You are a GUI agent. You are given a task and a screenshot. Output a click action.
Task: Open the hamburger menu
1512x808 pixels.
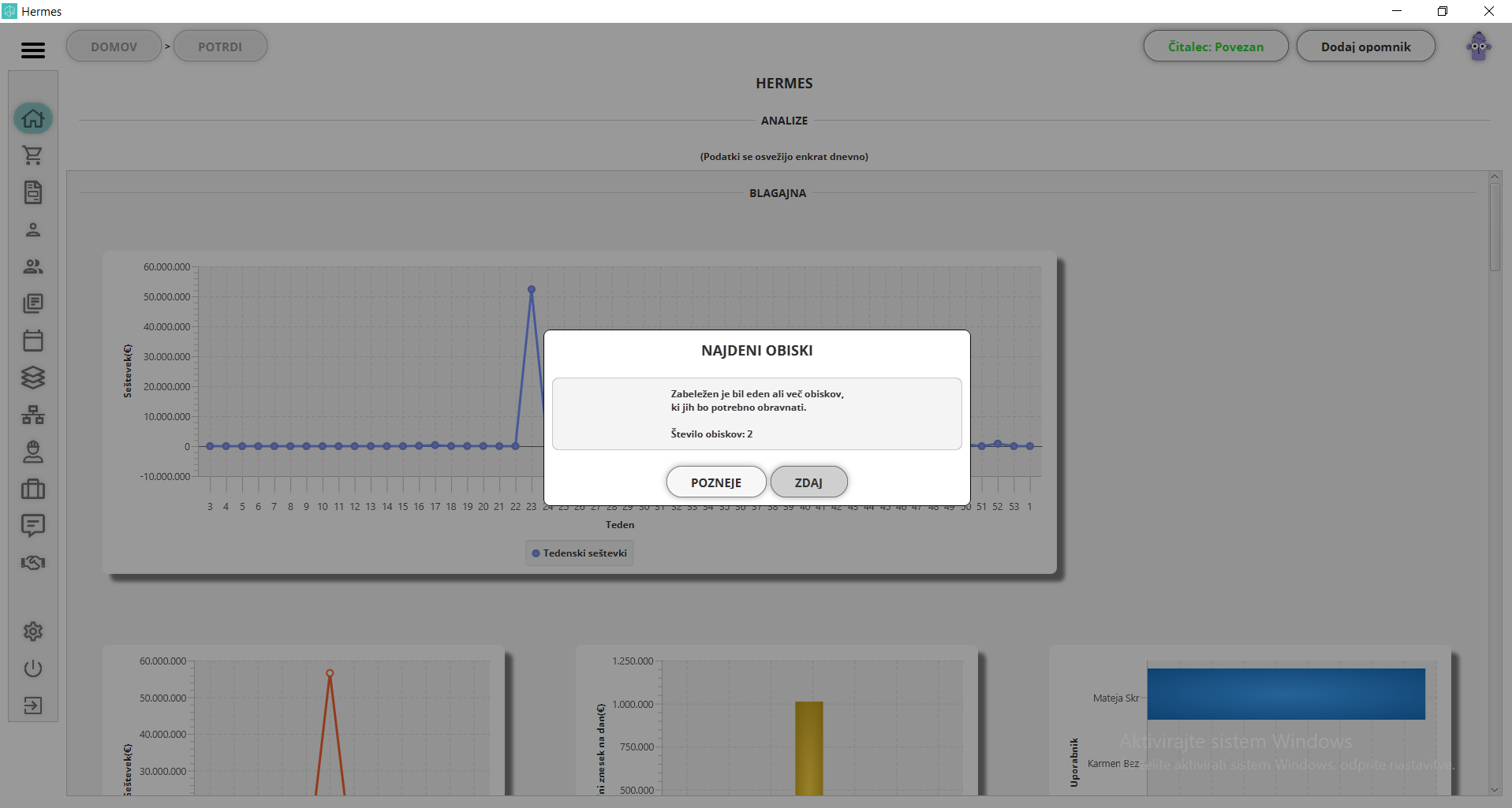[33, 50]
